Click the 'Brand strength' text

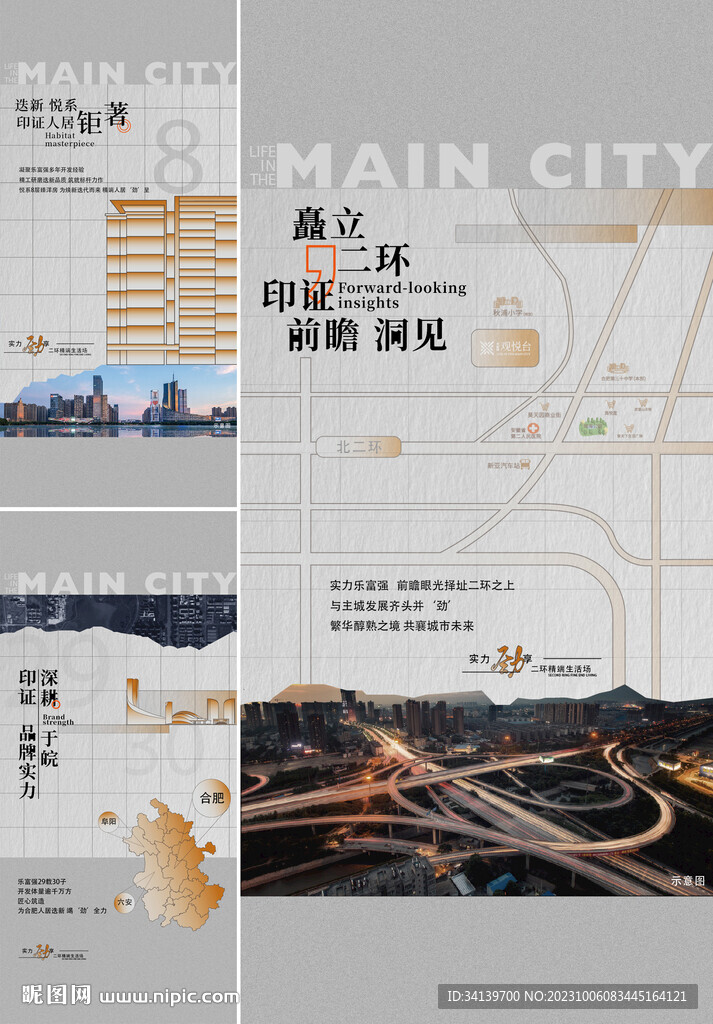tap(58, 720)
